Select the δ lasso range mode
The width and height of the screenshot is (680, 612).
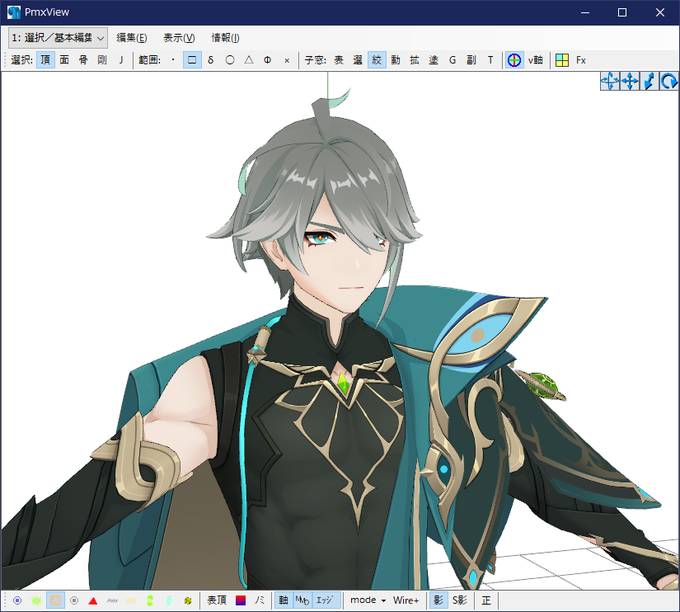211,60
